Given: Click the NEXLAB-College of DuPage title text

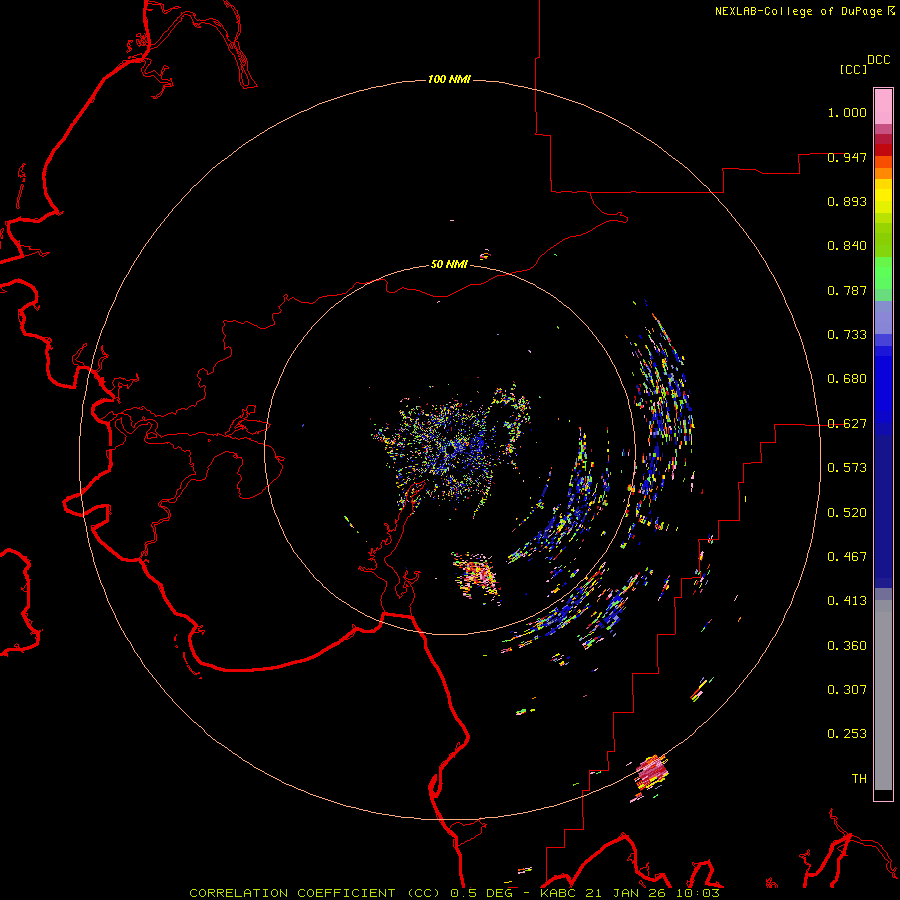Looking at the screenshot, I should [798, 11].
